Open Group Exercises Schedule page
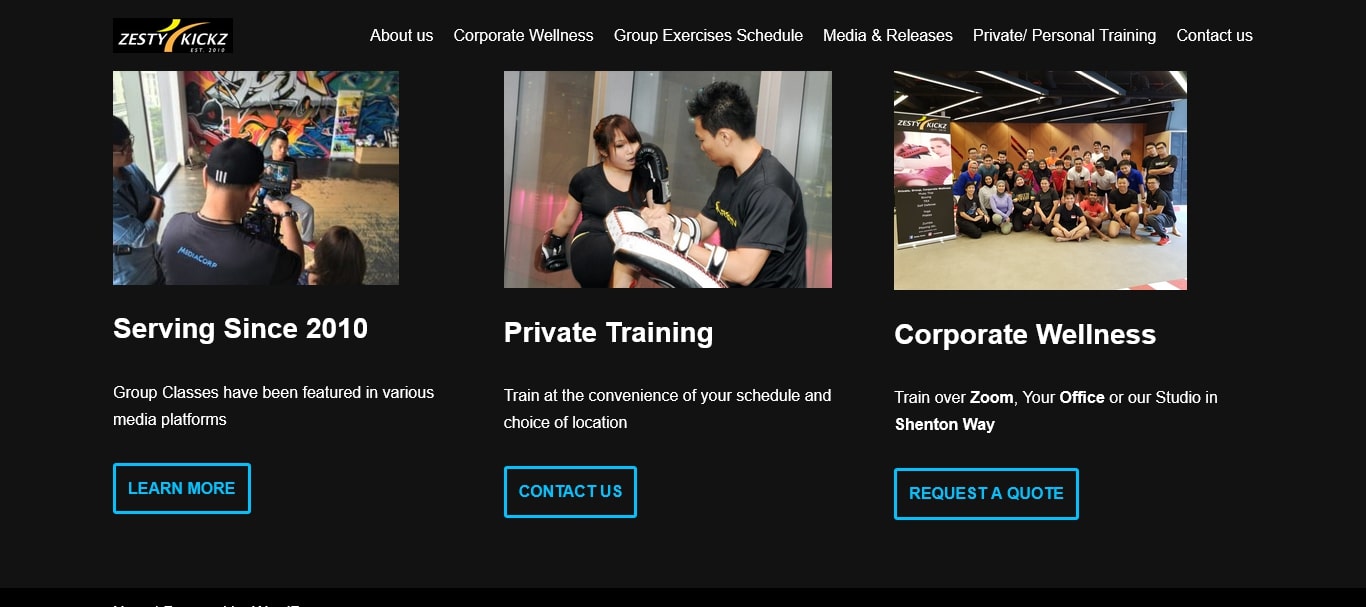 pos(708,35)
